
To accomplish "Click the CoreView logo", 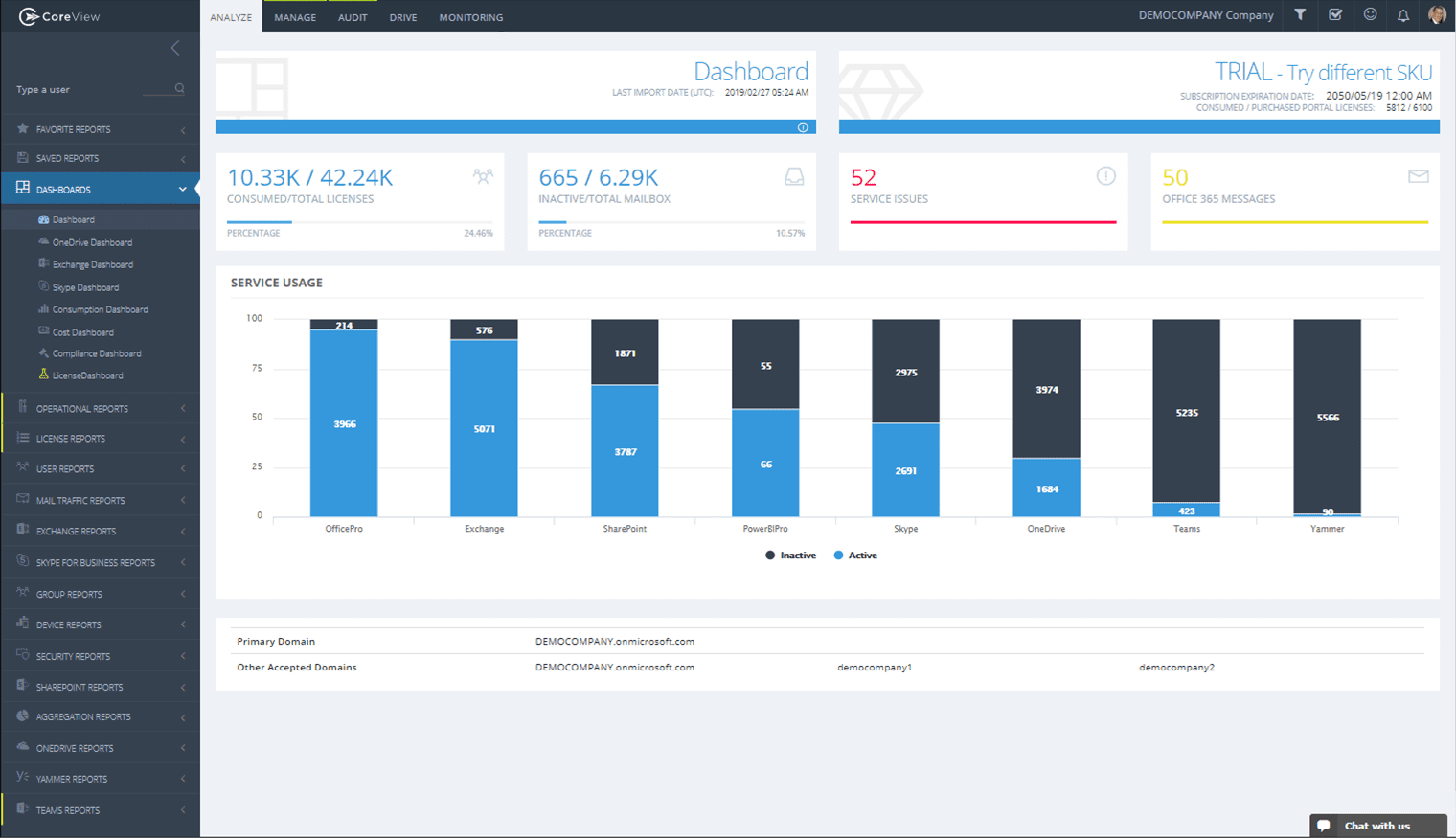I will point(59,16).
